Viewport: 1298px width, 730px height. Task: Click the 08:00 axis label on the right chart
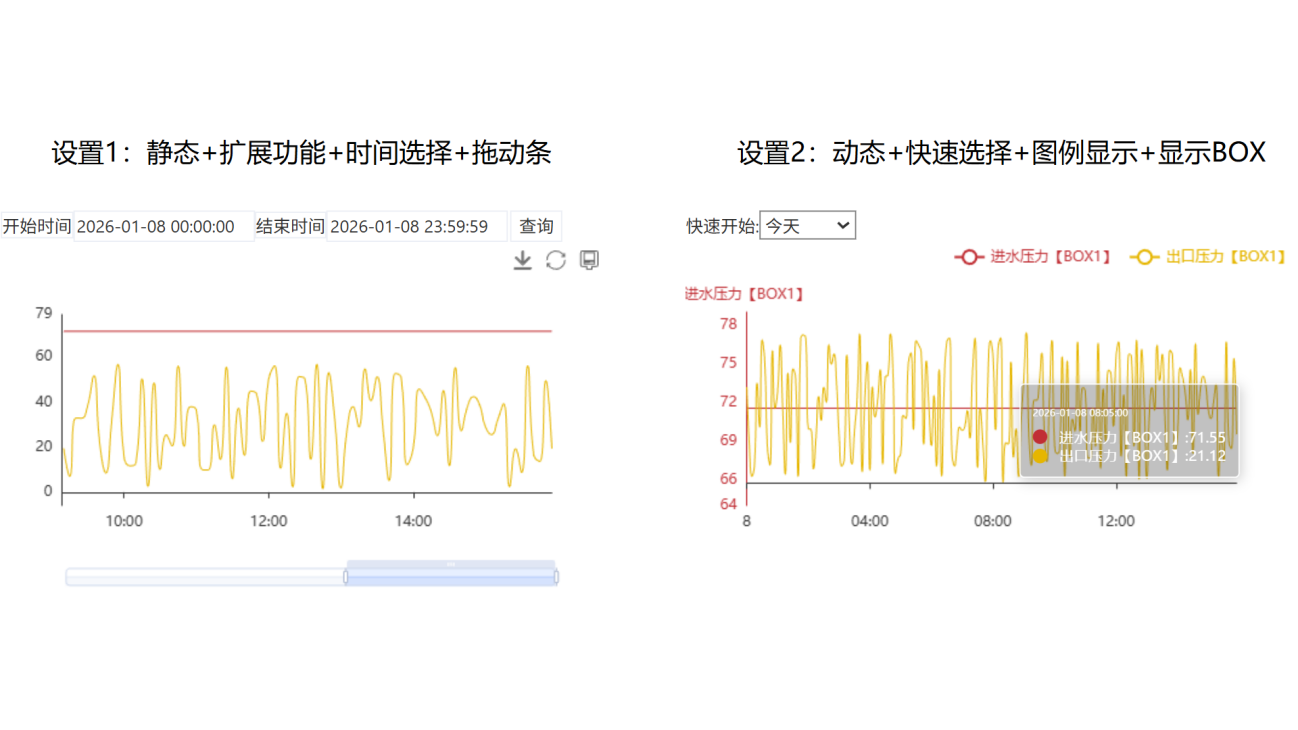point(992,521)
